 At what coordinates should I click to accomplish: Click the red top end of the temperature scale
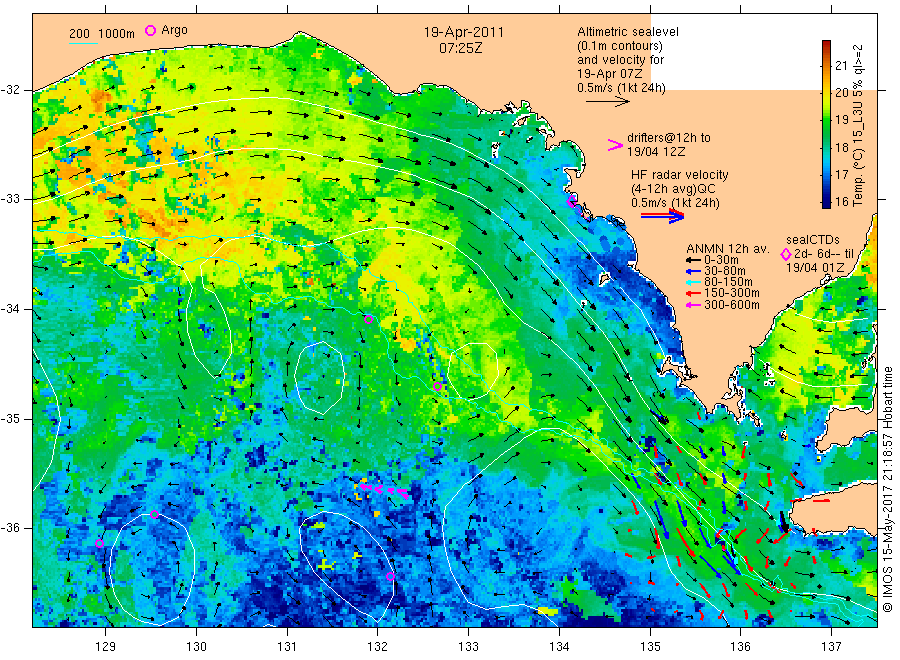point(826,45)
